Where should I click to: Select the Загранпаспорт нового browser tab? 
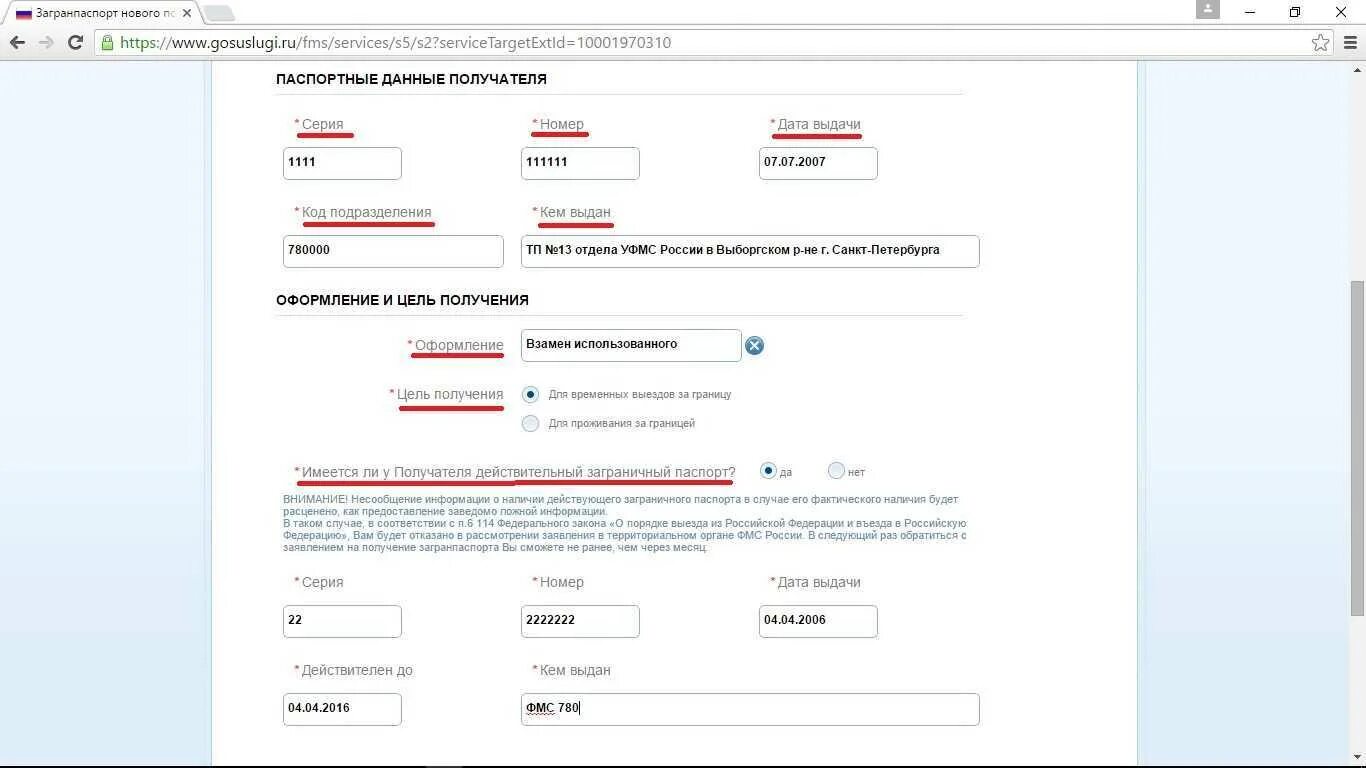(x=100, y=13)
